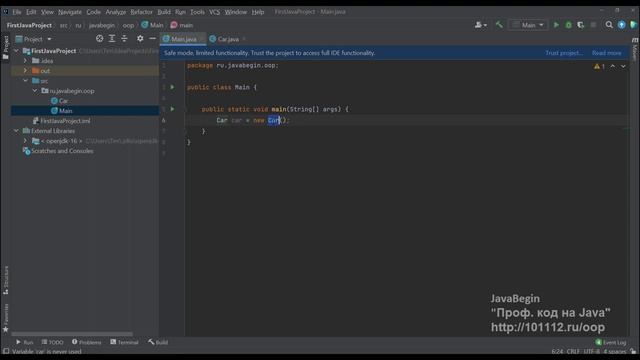Expand the out folder
Image resolution: width=640 pixels, height=360 pixels.
coord(25,70)
